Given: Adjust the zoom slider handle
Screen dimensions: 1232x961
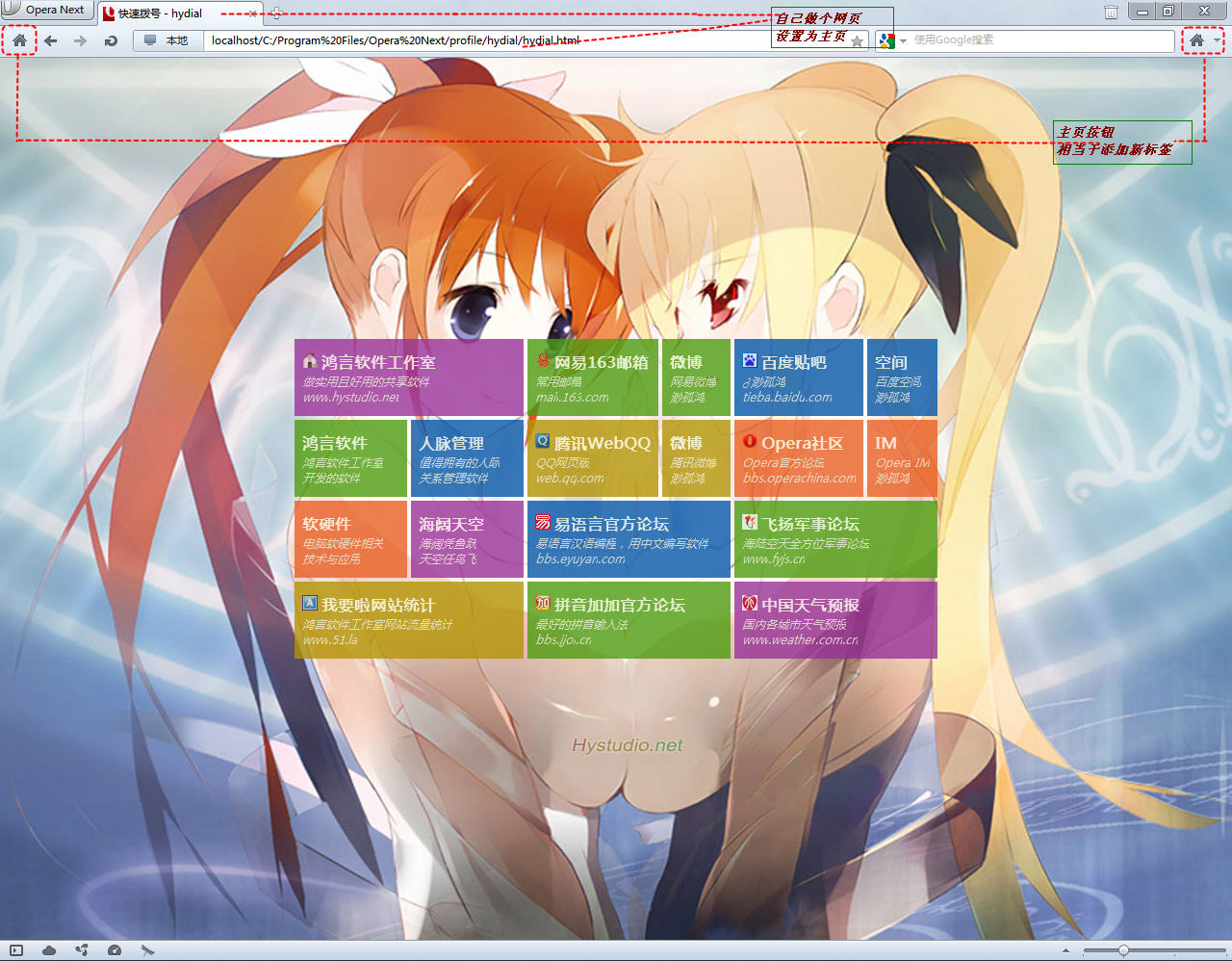Looking at the screenshot, I should pos(1123,950).
